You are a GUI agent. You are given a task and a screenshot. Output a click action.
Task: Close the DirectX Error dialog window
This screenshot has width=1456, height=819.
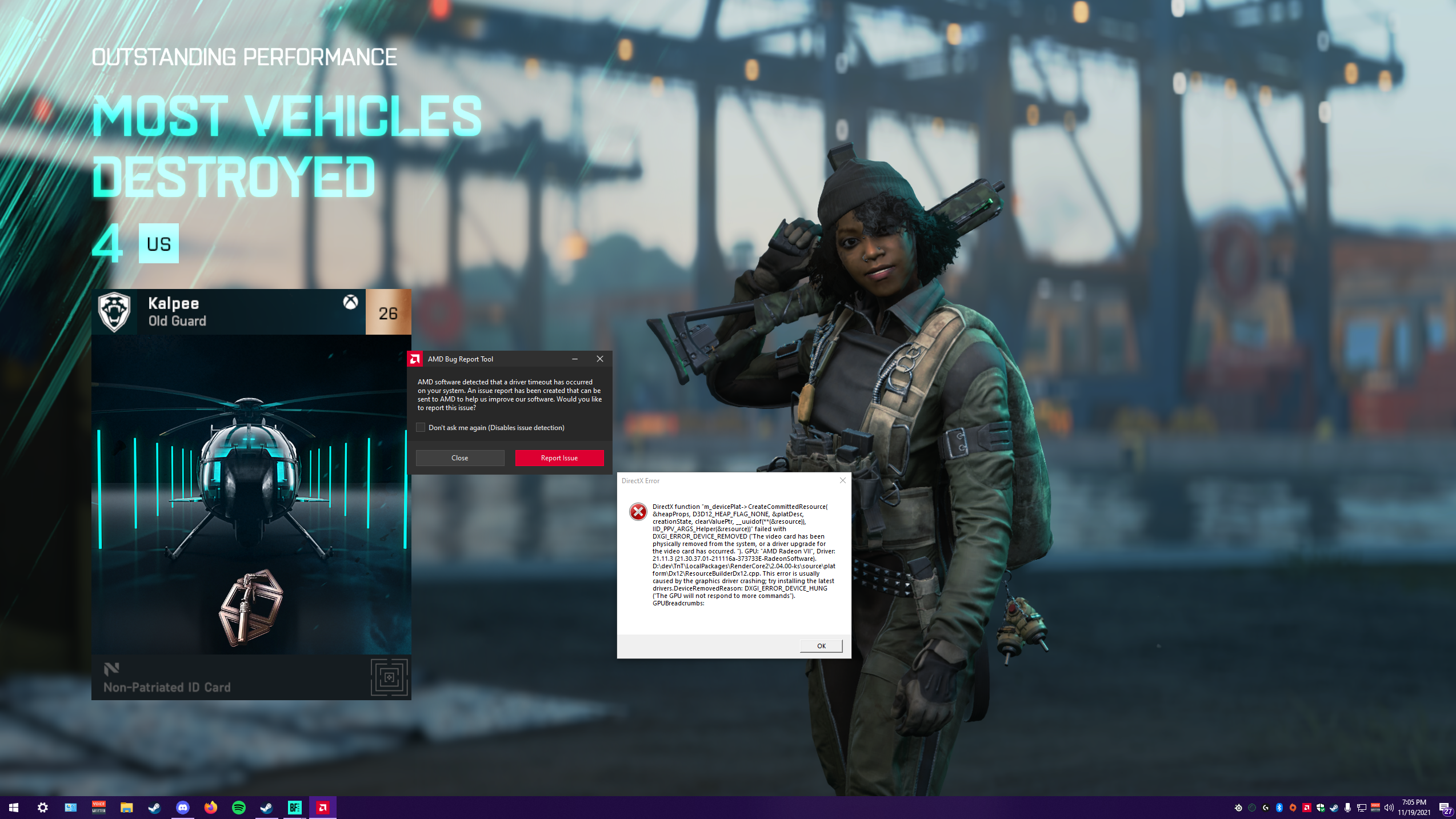click(x=842, y=480)
